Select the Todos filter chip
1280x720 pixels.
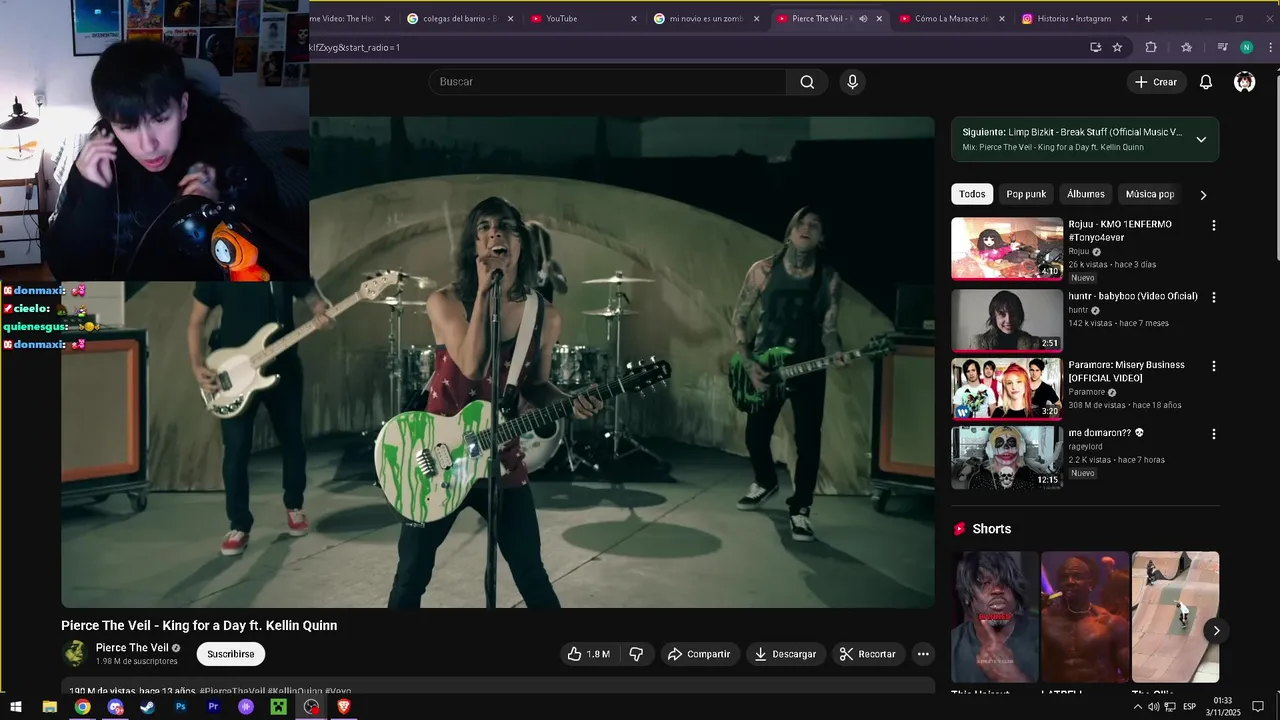tap(972, 194)
